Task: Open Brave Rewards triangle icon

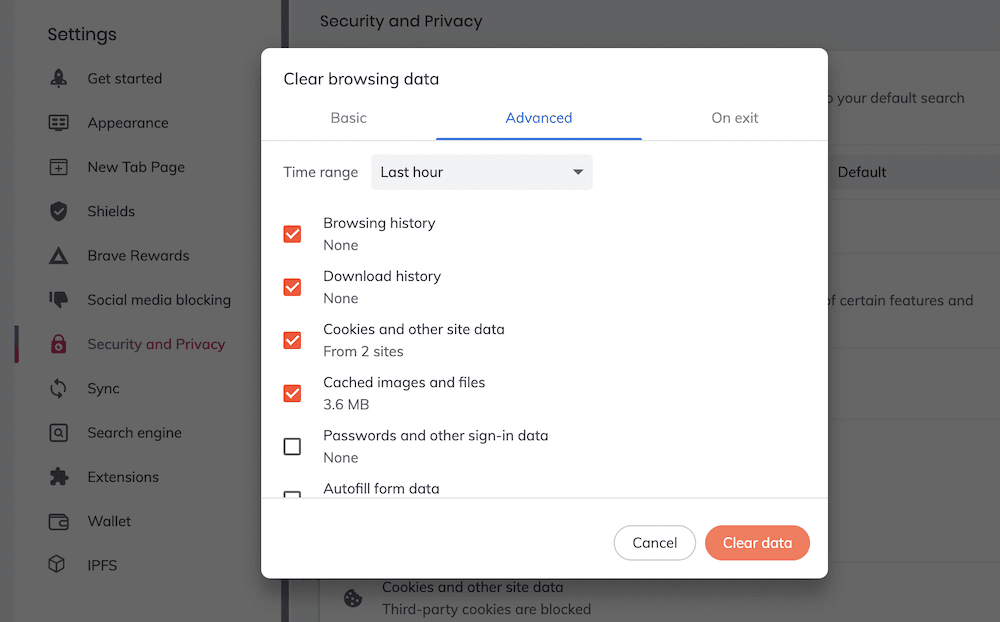Action: pyautogui.click(x=59, y=256)
